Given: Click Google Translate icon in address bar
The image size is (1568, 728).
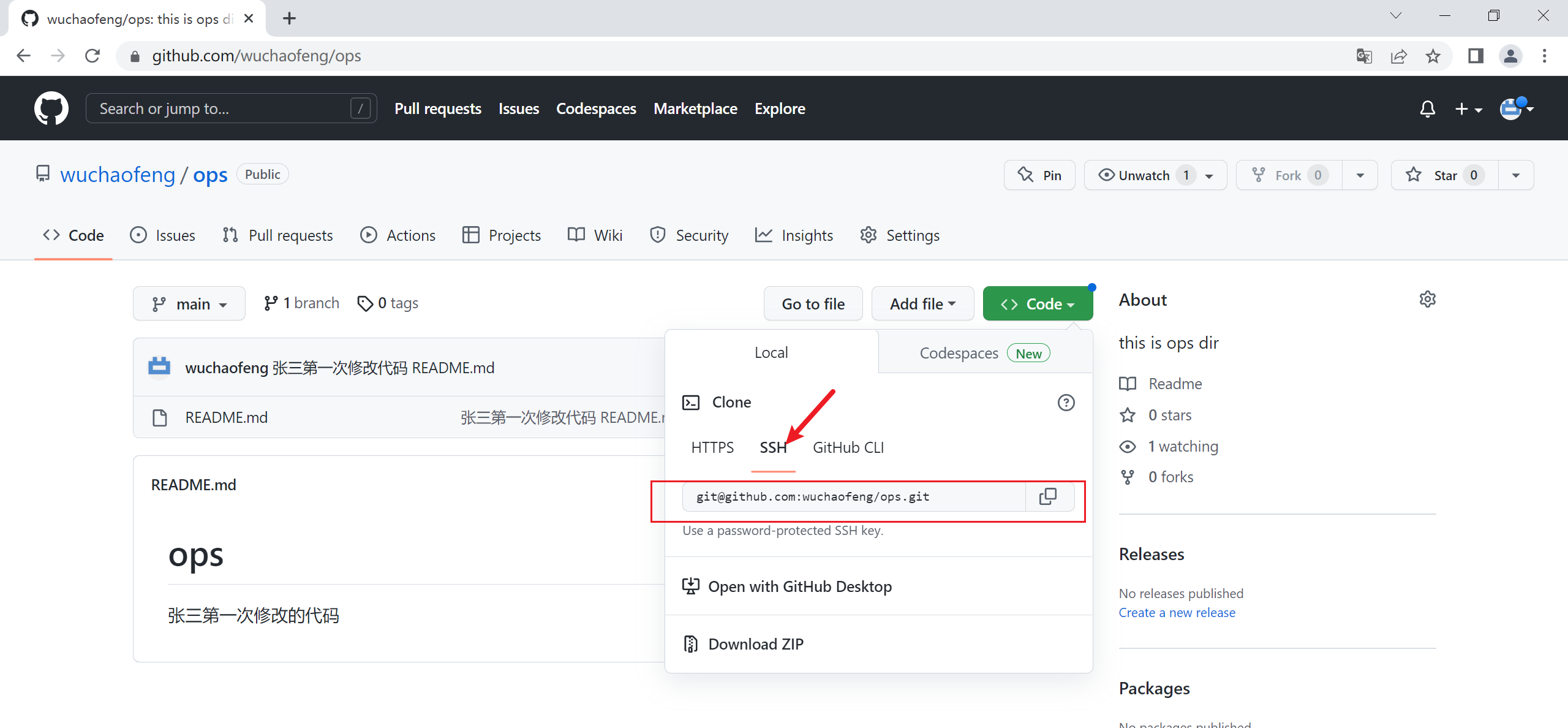Looking at the screenshot, I should pos(1364,56).
